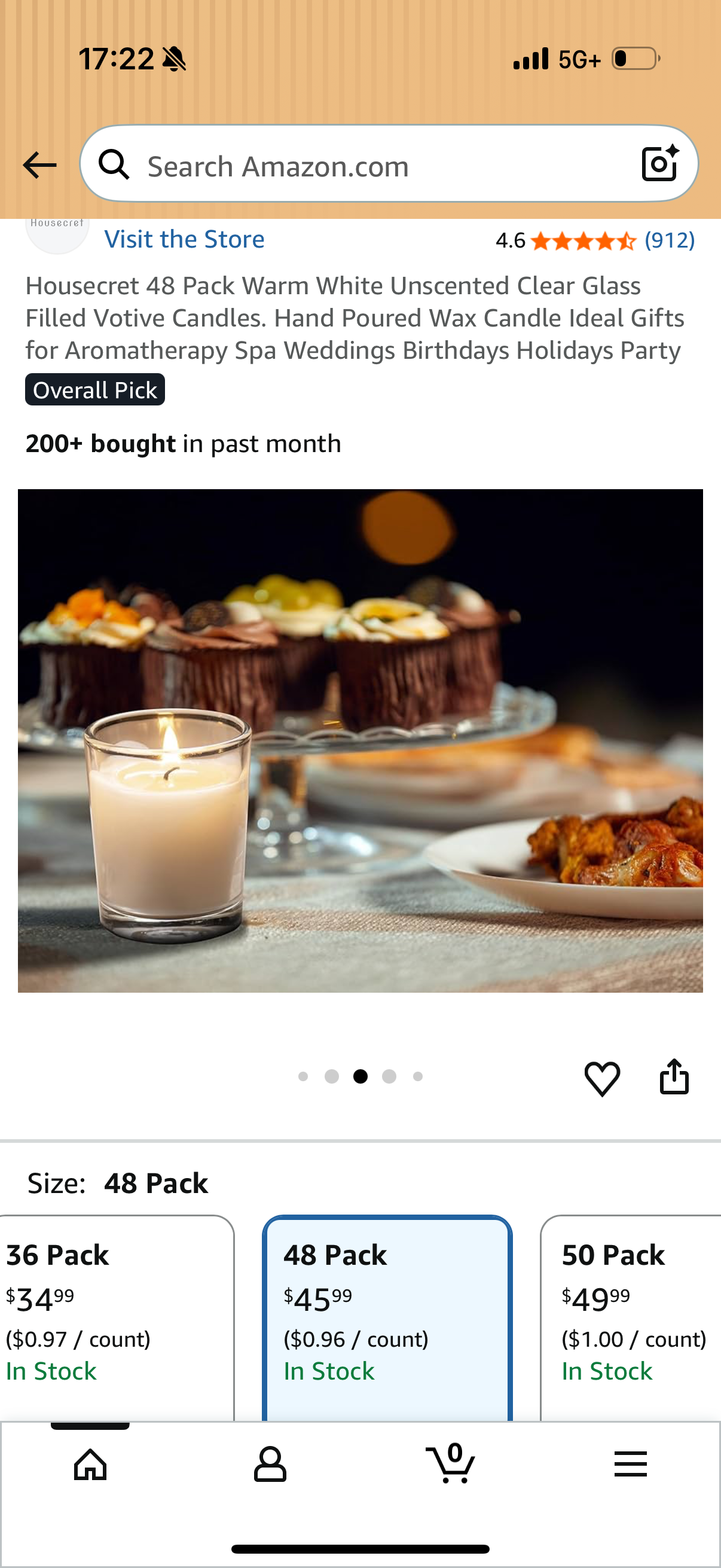Select the 48 Pack size option
This screenshot has width=721, height=1568.
pyautogui.click(x=387, y=1317)
